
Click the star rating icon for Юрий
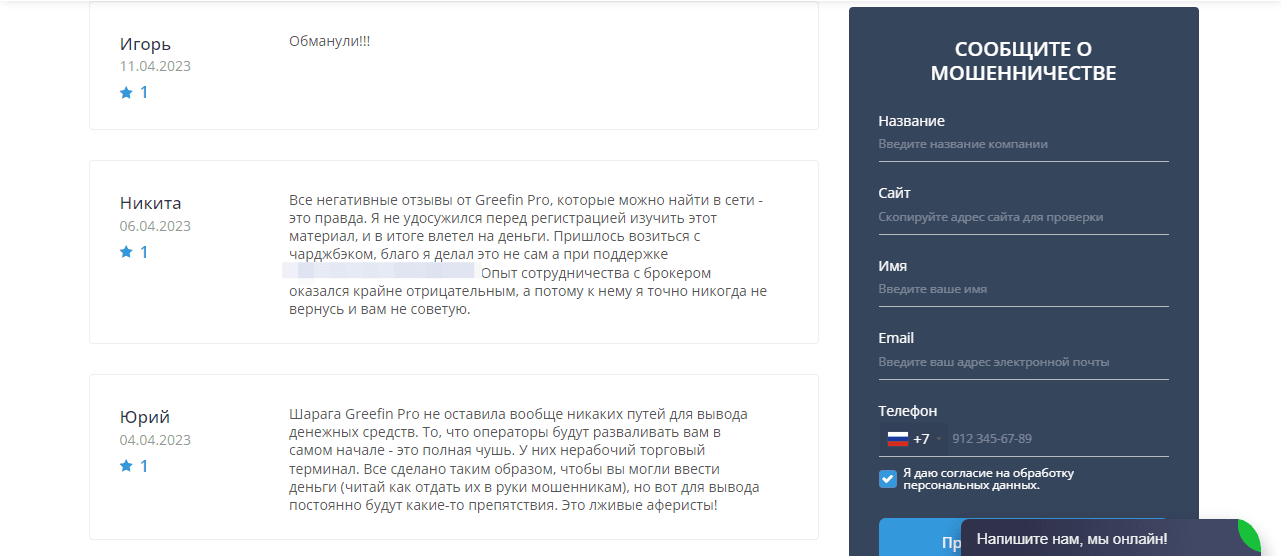click(127, 467)
